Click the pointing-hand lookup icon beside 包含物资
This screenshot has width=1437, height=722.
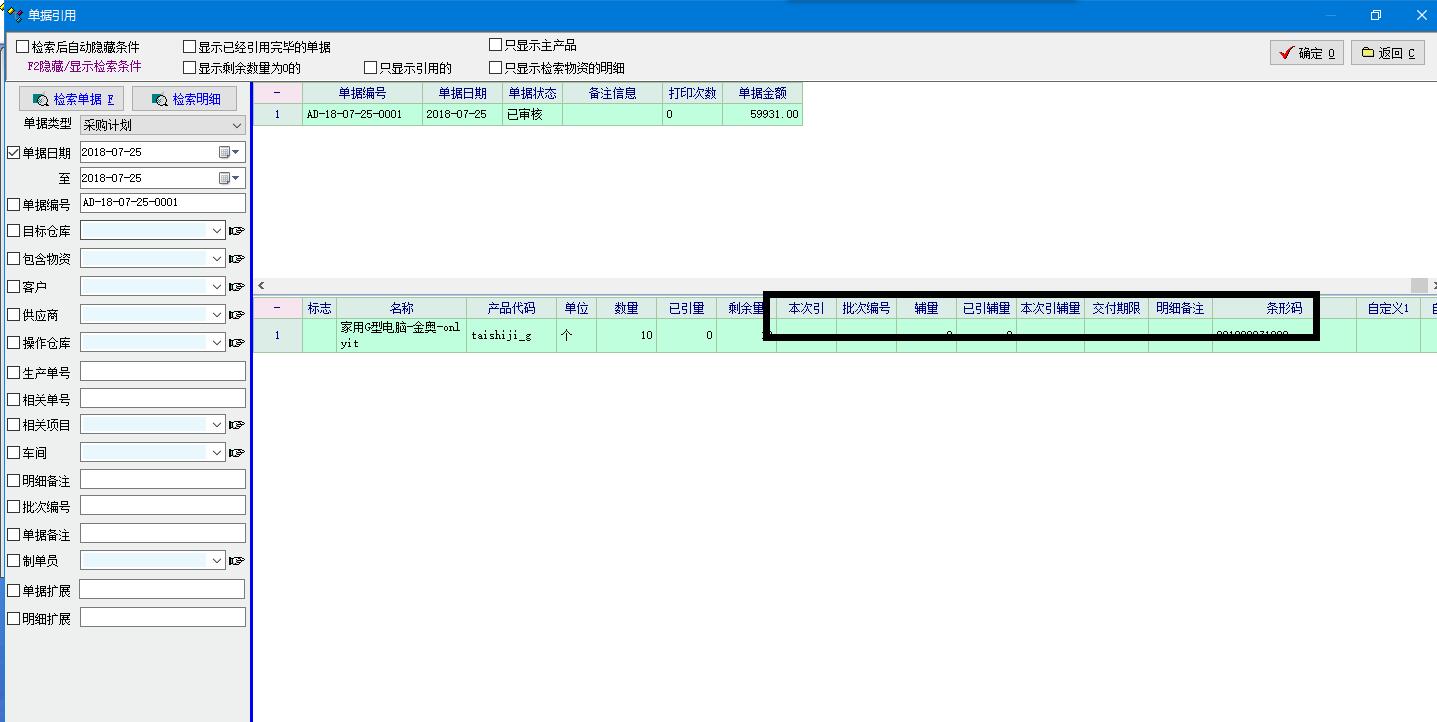coord(236,259)
